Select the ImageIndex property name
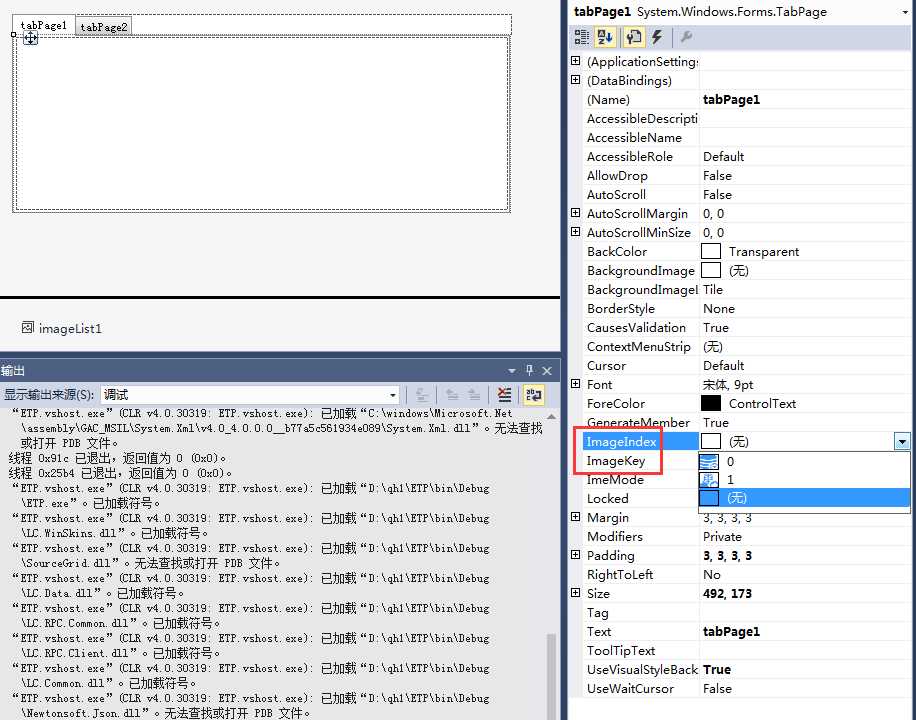916x720 pixels. click(x=621, y=442)
